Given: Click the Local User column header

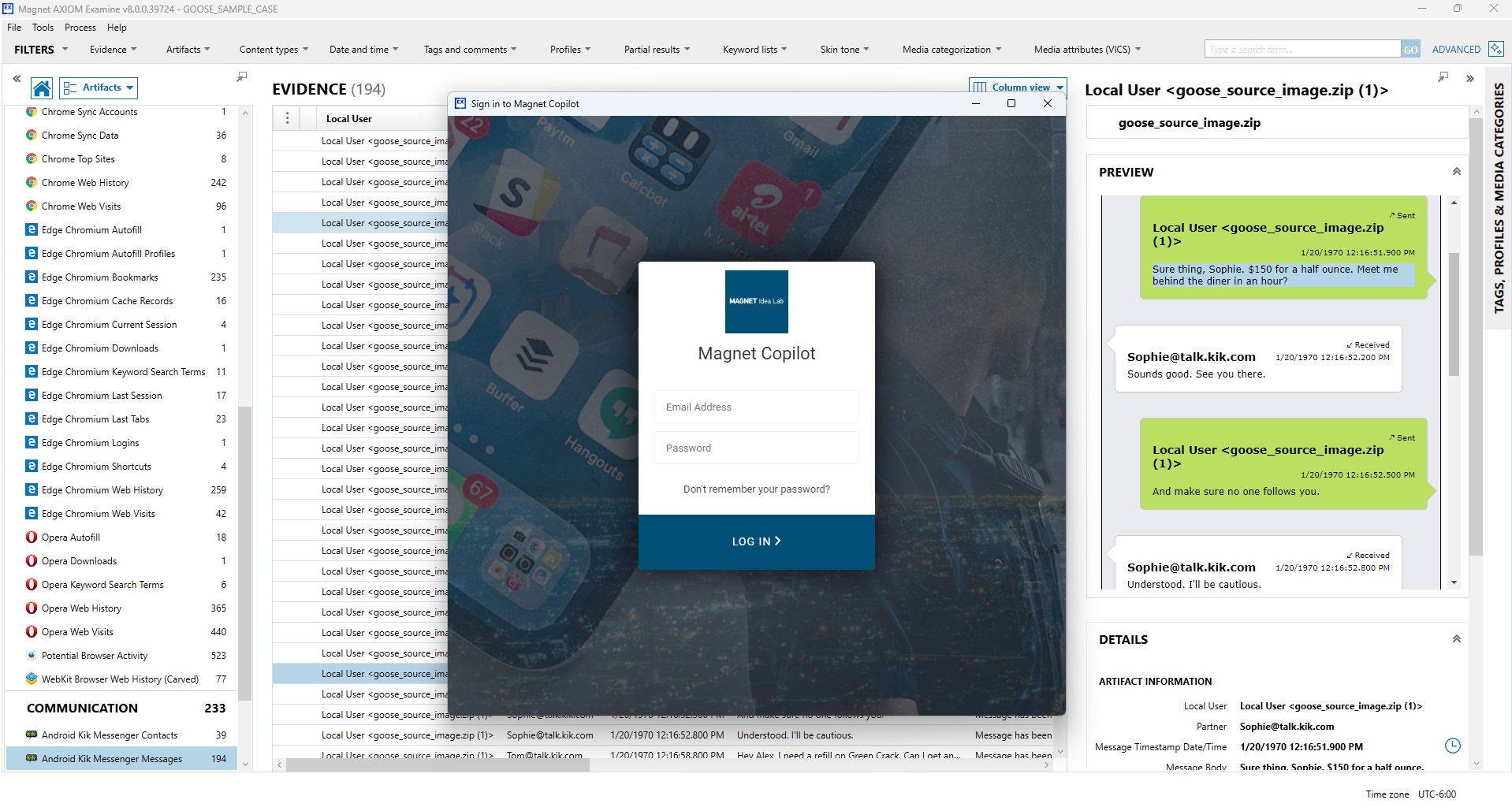Looking at the screenshot, I should pyautogui.click(x=349, y=119).
